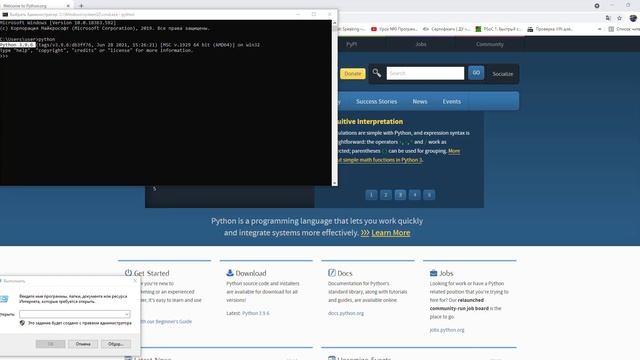The height and width of the screenshot is (360, 640).
Task: Click the yellow Donate button
Action: (x=353, y=73)
